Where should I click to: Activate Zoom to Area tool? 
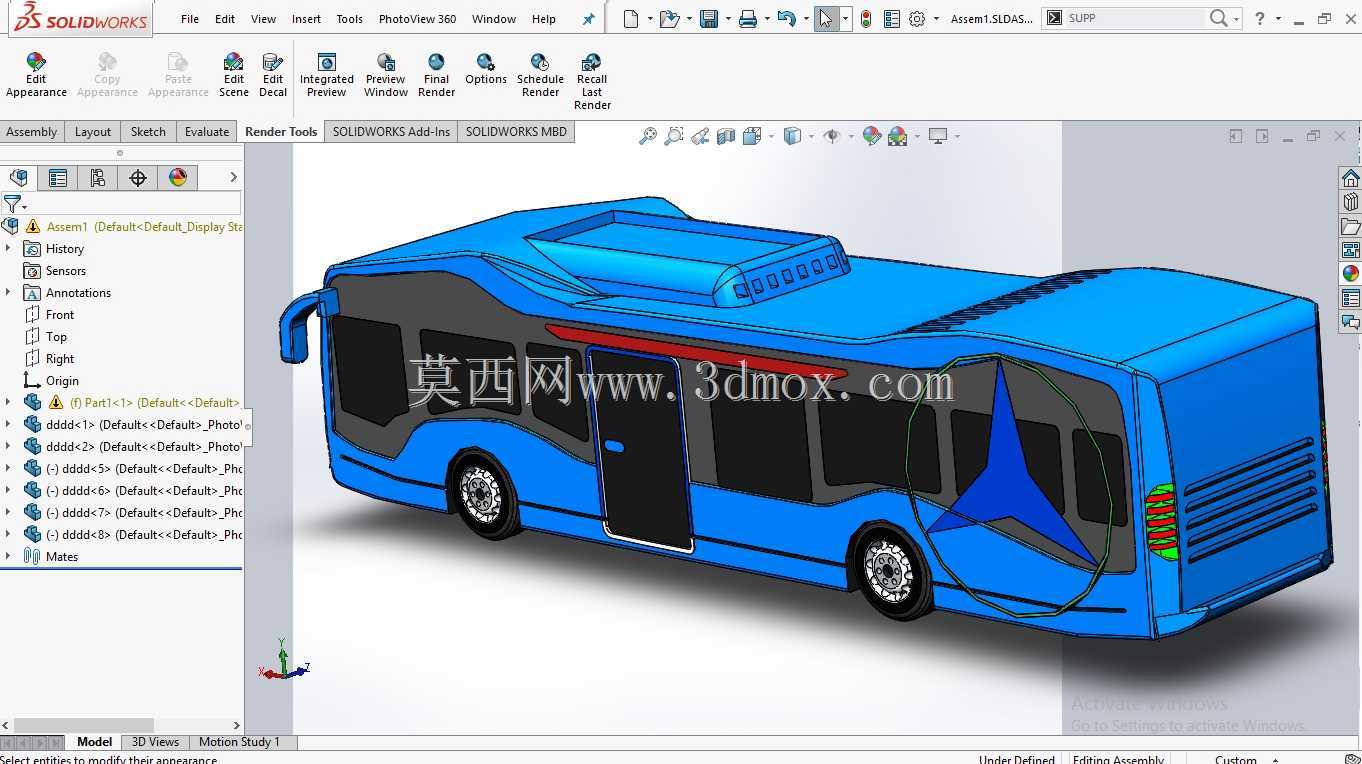[674, 136]
